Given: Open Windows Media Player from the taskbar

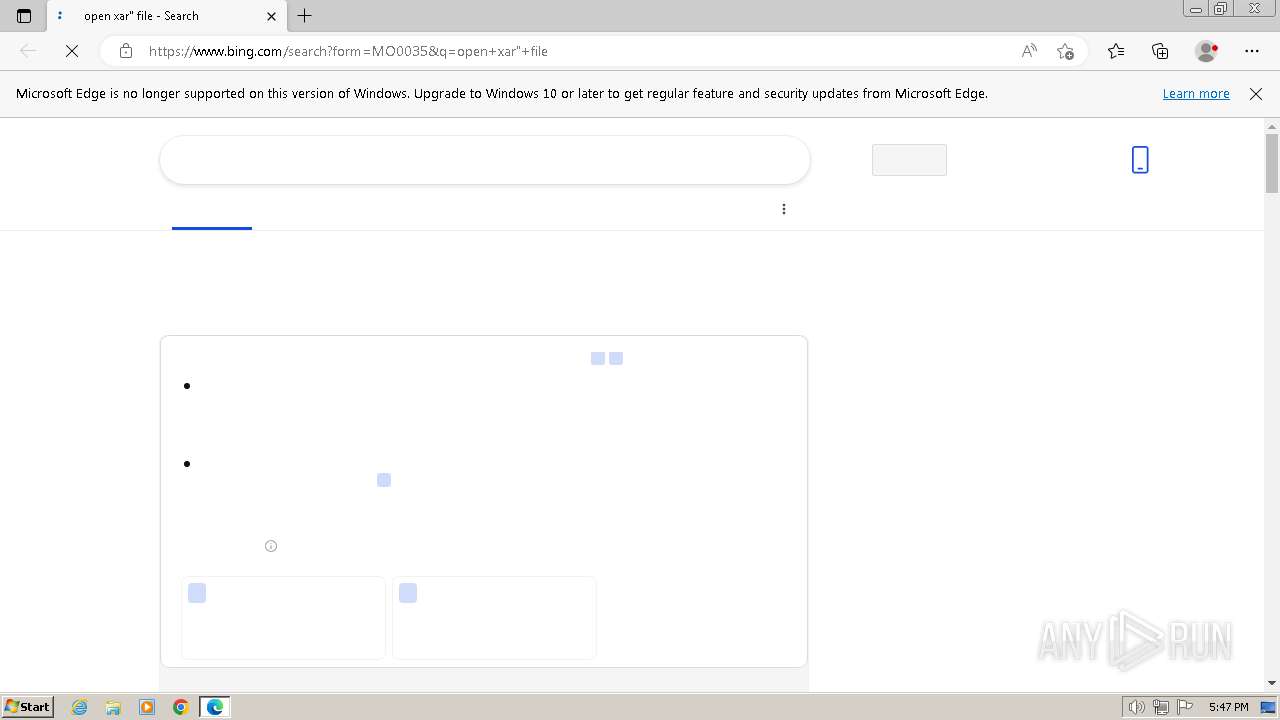Looking at the screenshot, I should pos(147,707).
